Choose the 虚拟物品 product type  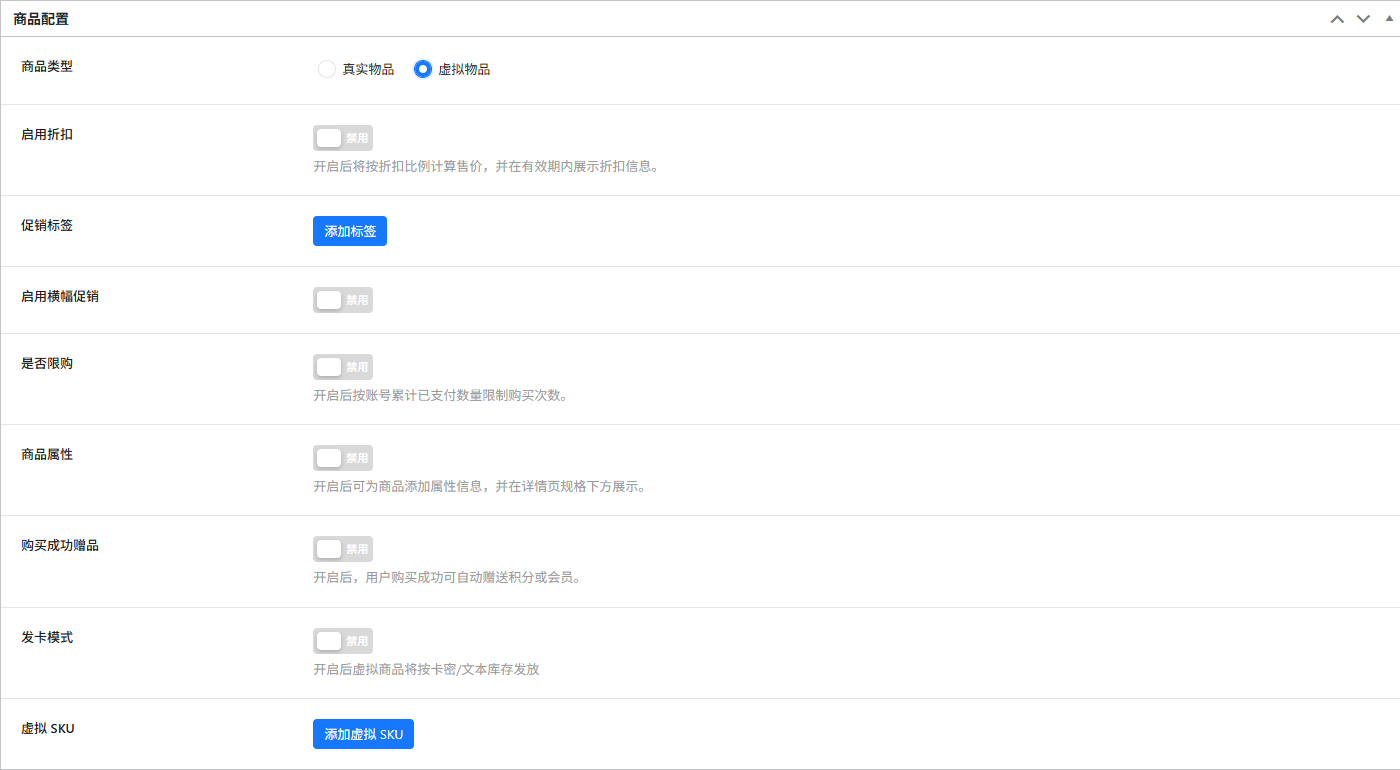(423, 69)
